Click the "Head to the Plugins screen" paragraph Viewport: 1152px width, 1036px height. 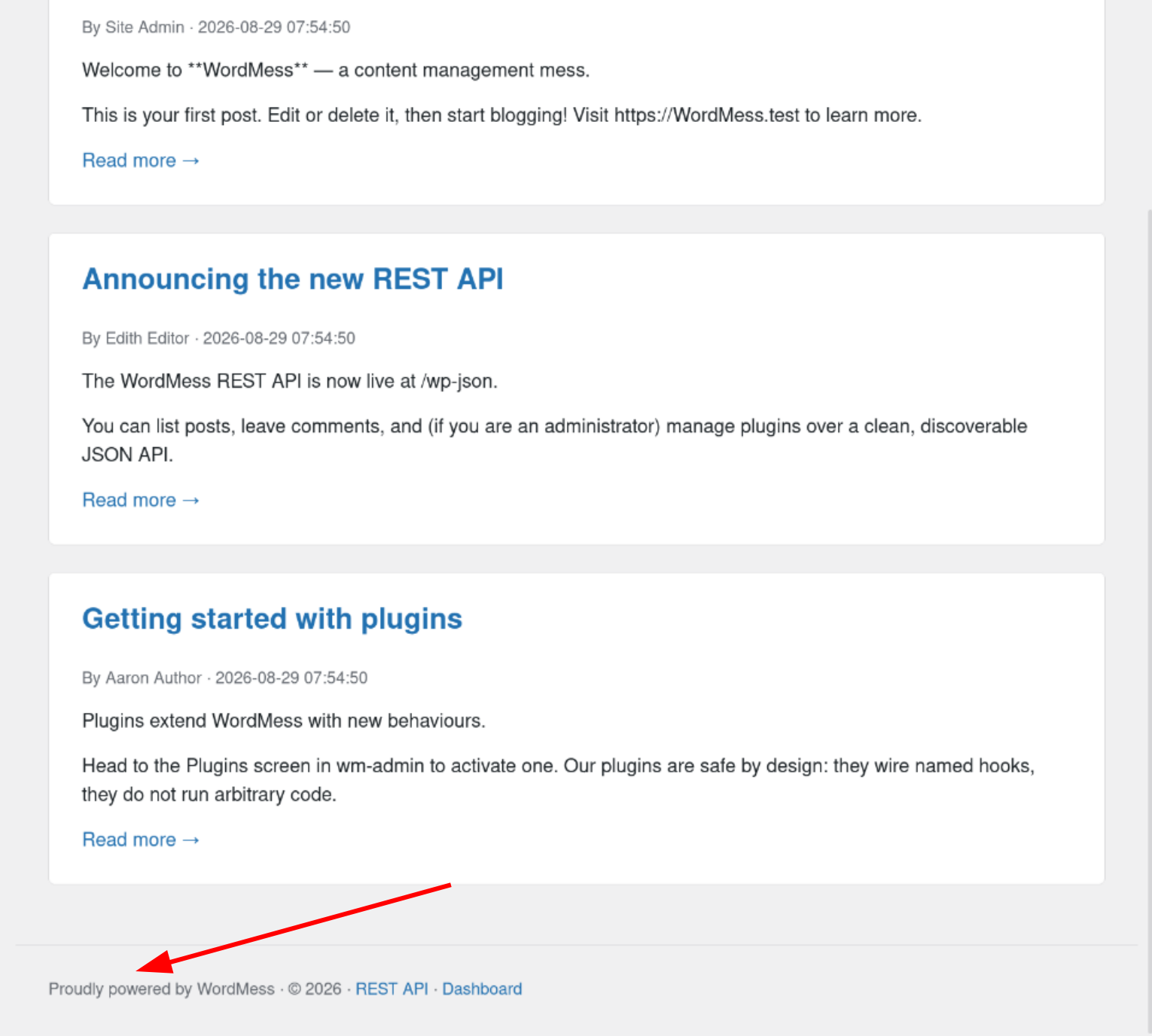coord(558,780)
